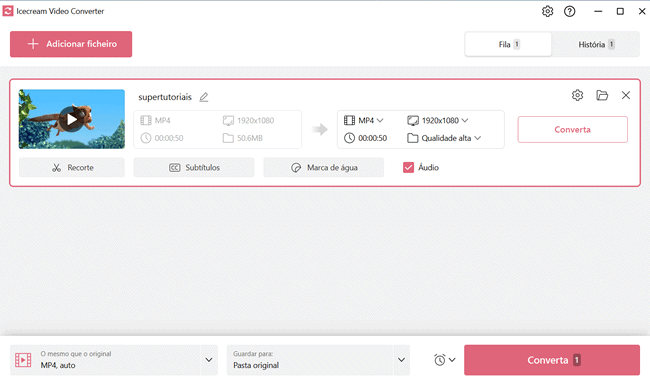Expand the Qualidade alta quality dropdown
The image size is (650, 381).
pyautogui.click(x=444, y=138)
